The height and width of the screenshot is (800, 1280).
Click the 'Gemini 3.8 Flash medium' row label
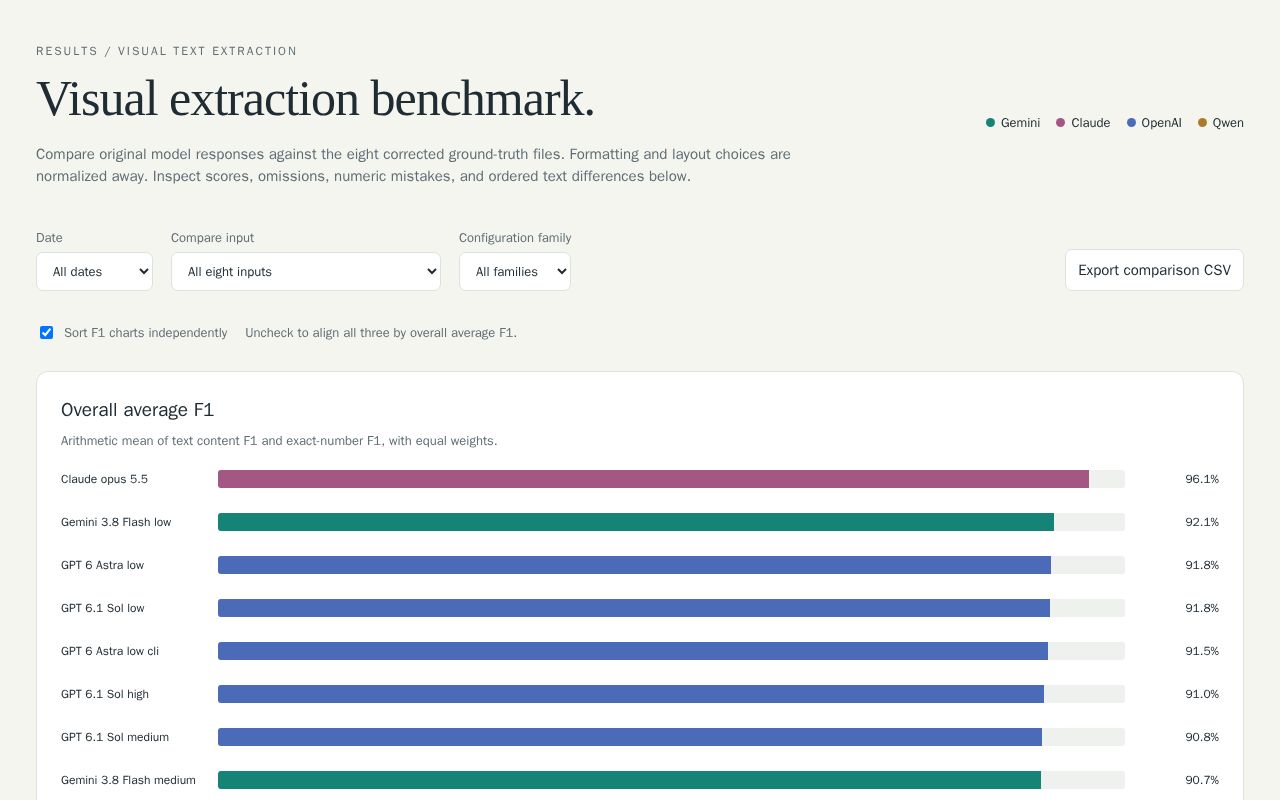pyautogui.click(x=128, y=780)
